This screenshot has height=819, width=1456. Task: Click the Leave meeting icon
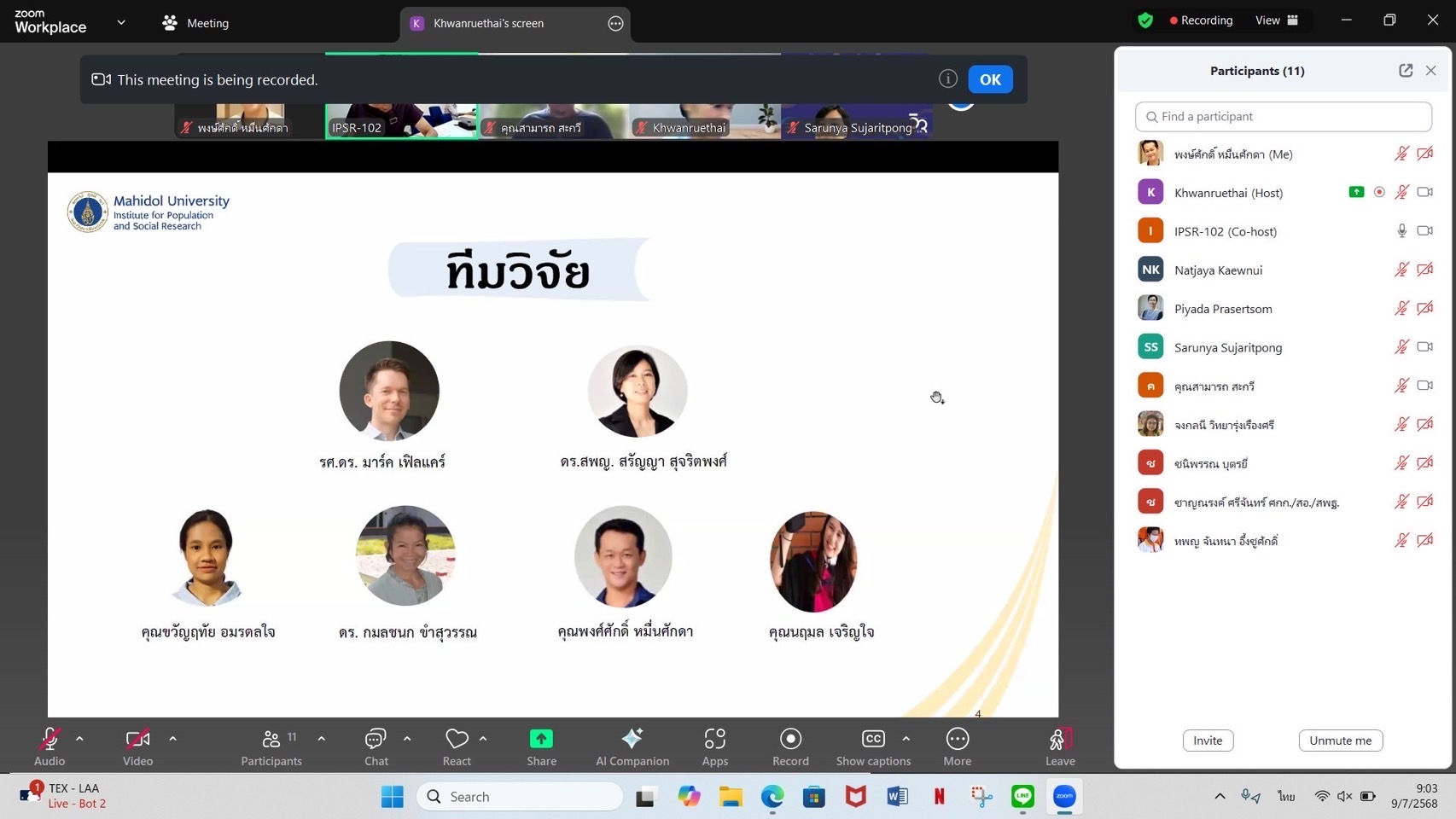1059,739
